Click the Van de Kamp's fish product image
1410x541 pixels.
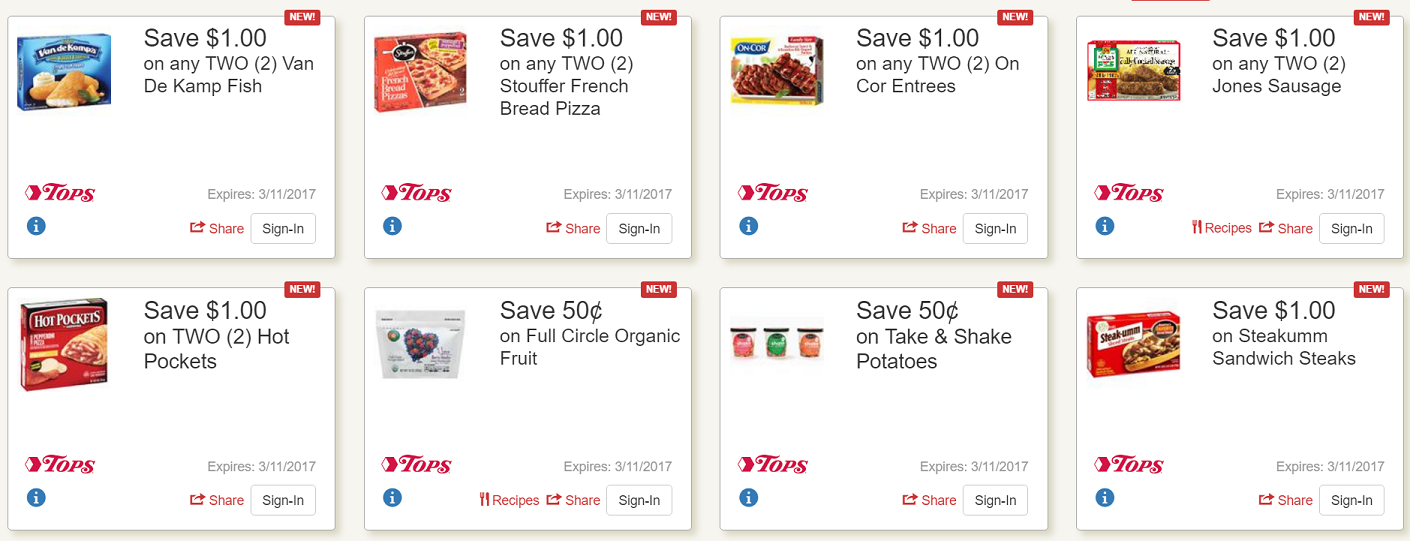tap(64, 72)
